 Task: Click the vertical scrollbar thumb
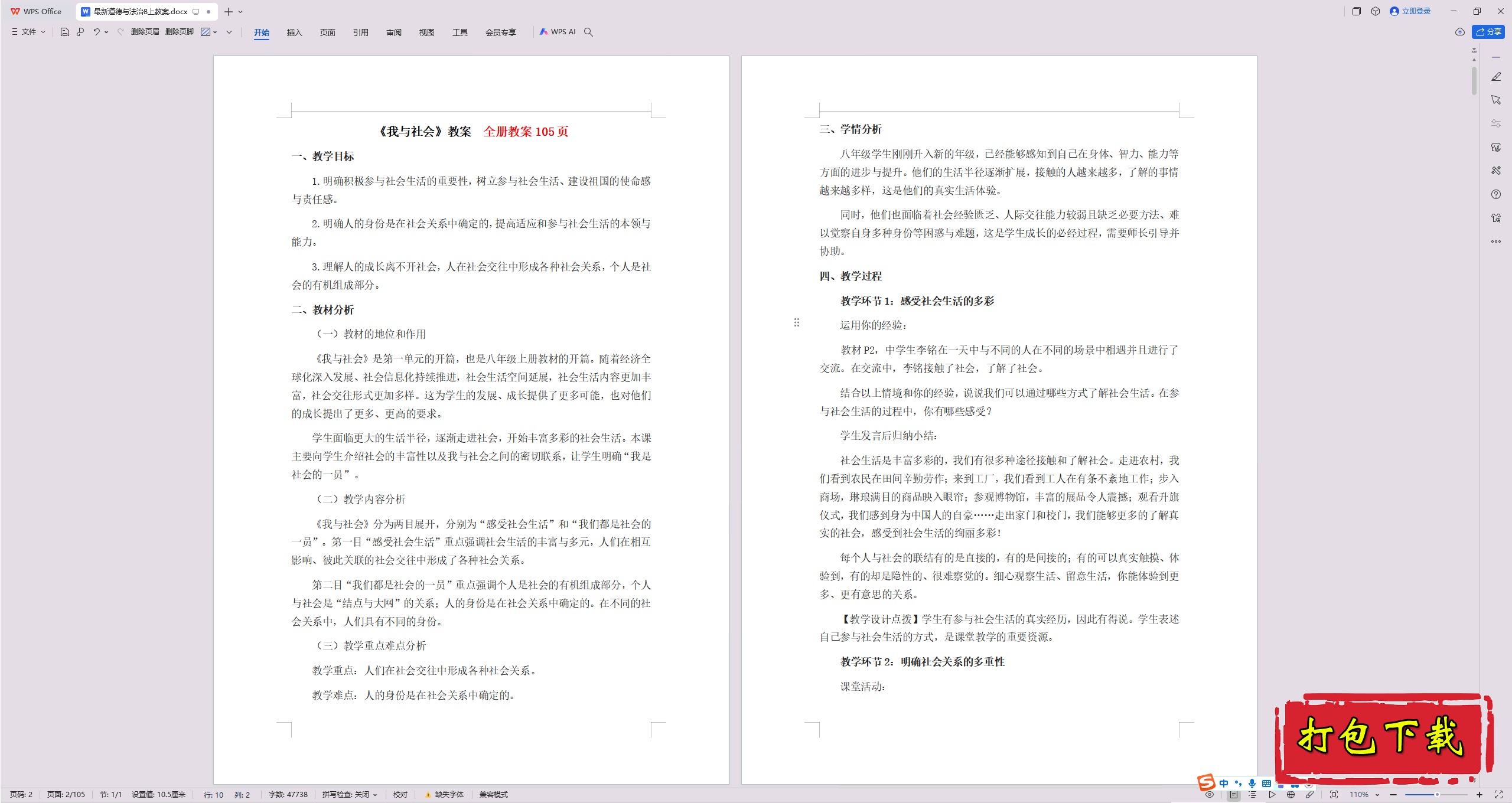coord(1474,81)
